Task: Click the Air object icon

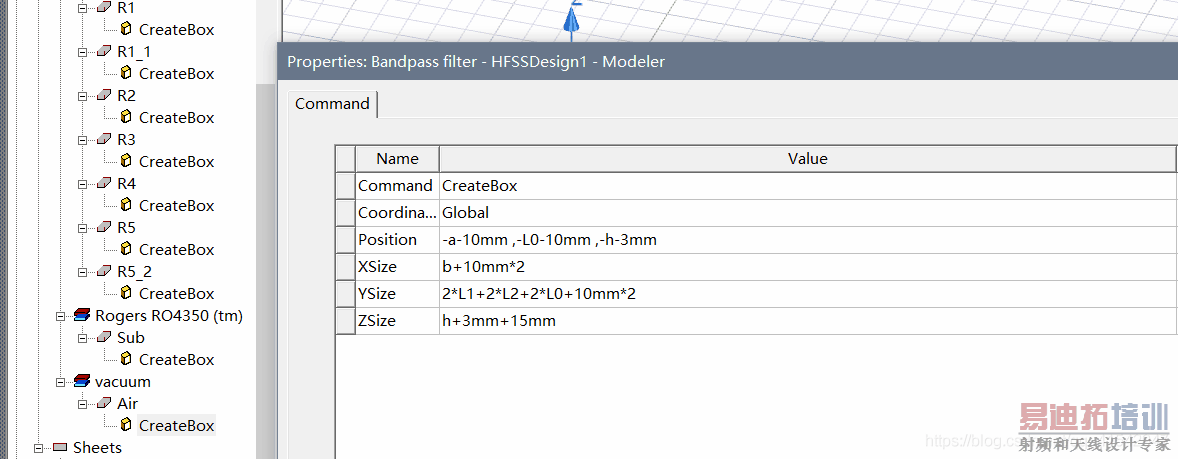Action: point(104,403)
